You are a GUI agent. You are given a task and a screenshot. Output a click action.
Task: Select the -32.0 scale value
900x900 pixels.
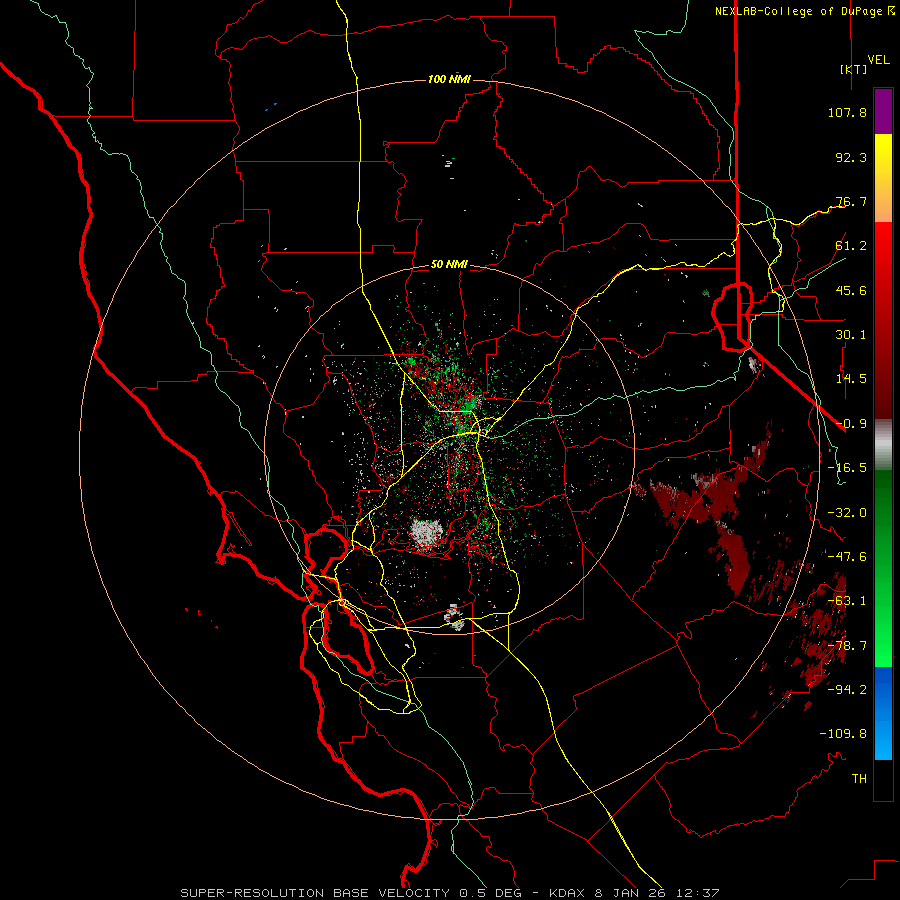coord(847,513)
